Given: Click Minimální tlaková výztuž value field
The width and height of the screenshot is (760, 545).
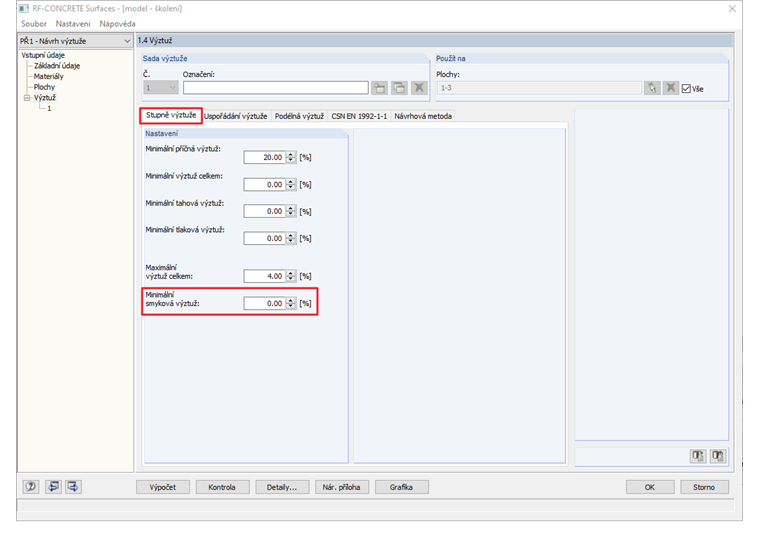Looking at the screenshot, I should coord(265,238).
